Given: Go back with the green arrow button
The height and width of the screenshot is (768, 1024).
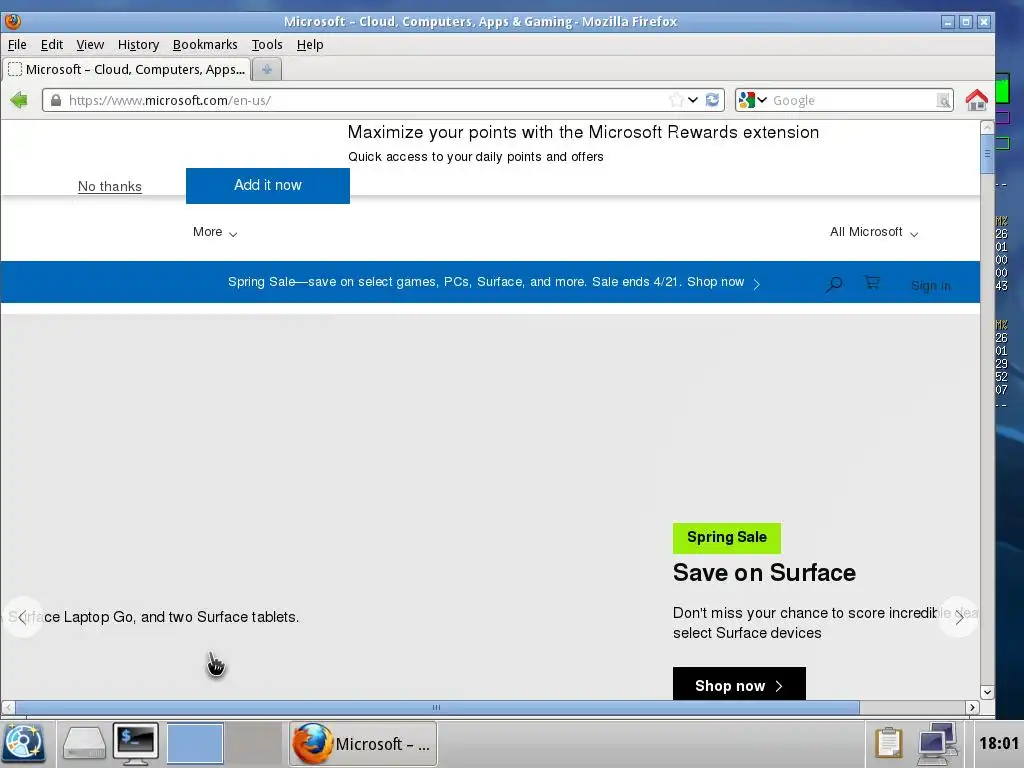Looking at the screenshot, I should click(x=19, y=100).
